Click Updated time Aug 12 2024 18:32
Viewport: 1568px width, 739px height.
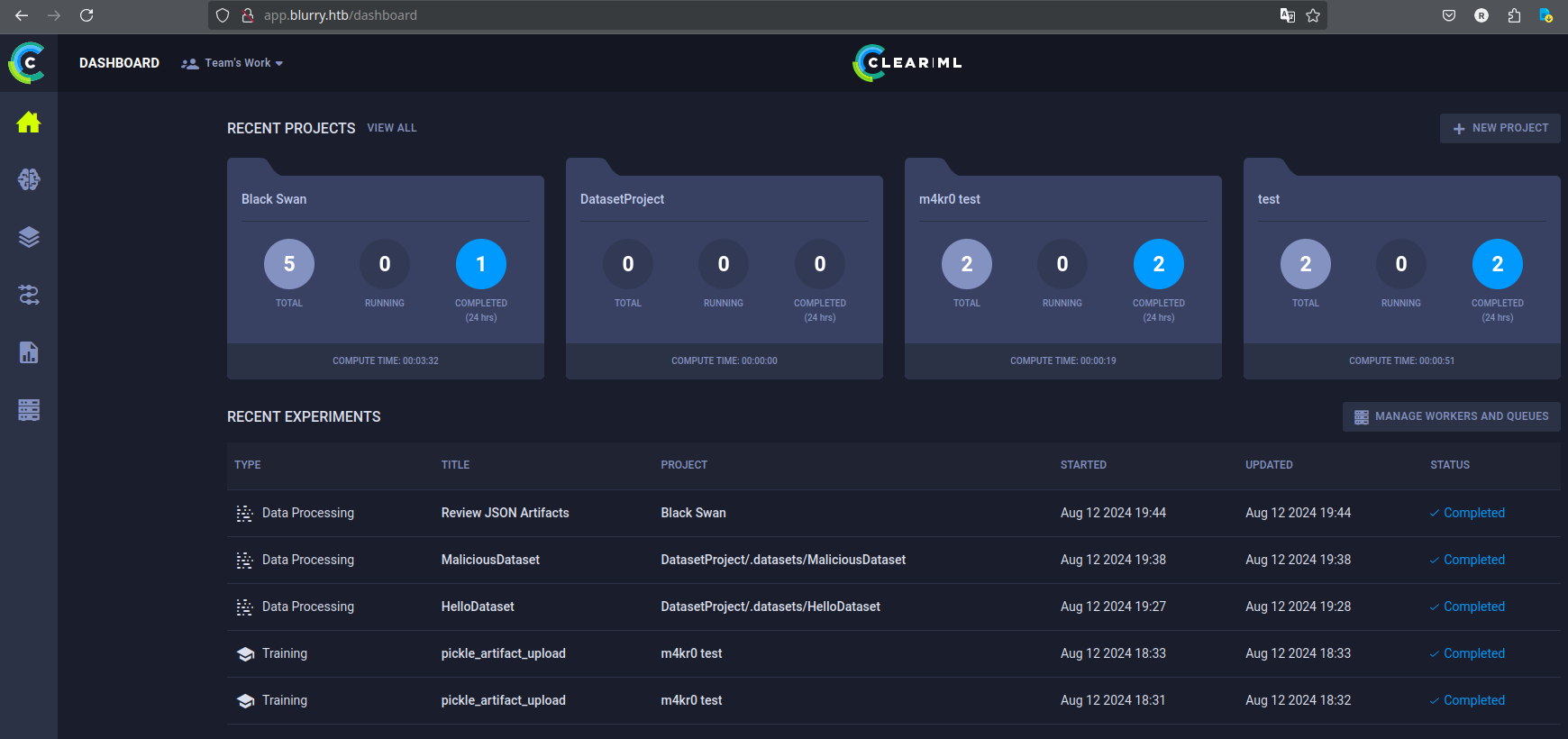[1299, 700]
